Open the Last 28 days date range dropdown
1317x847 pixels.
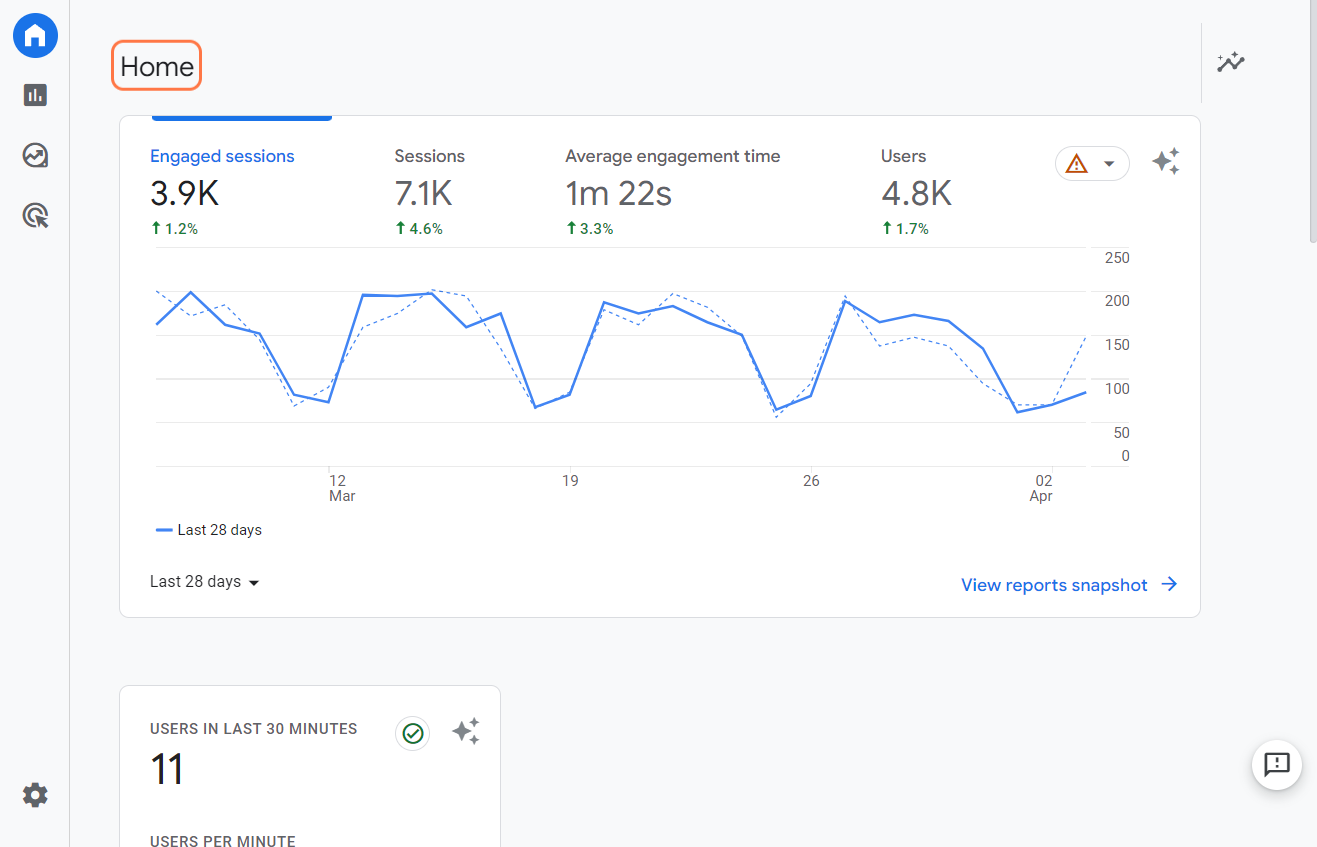click(x=205, y=582)
